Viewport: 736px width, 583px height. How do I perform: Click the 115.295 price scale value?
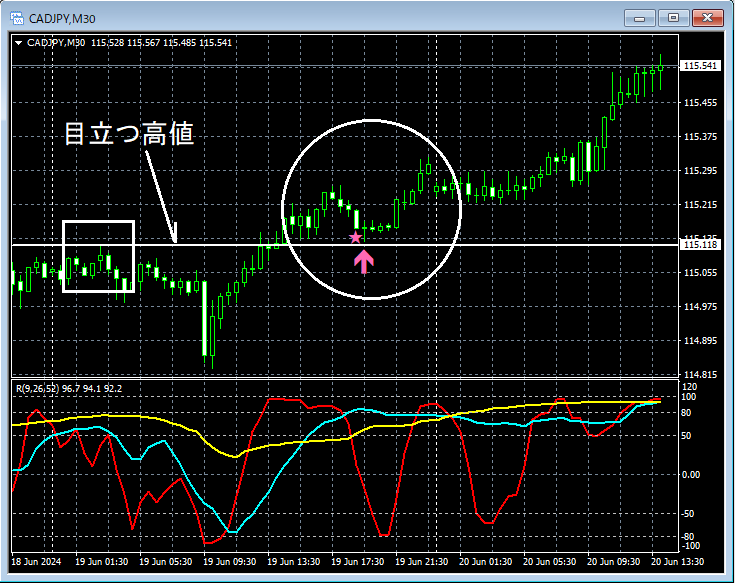(x=700, y=170)
